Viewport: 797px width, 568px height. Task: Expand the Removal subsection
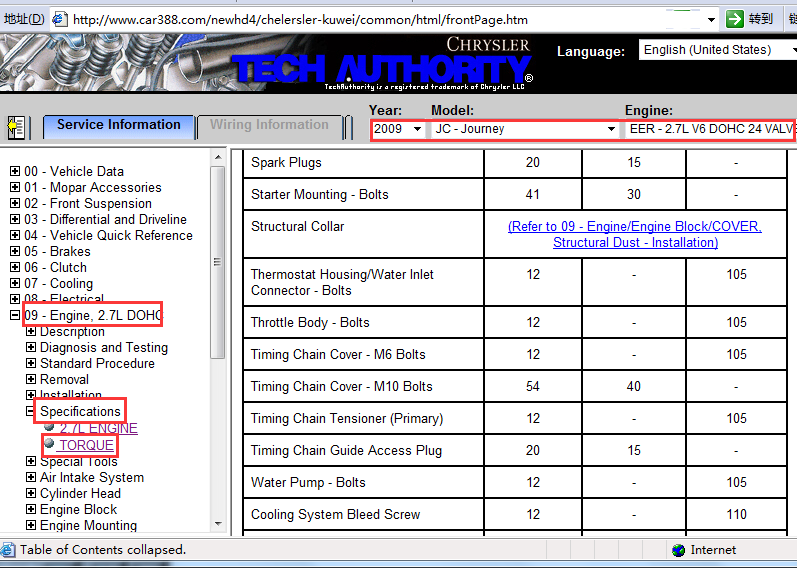(31, 379)
